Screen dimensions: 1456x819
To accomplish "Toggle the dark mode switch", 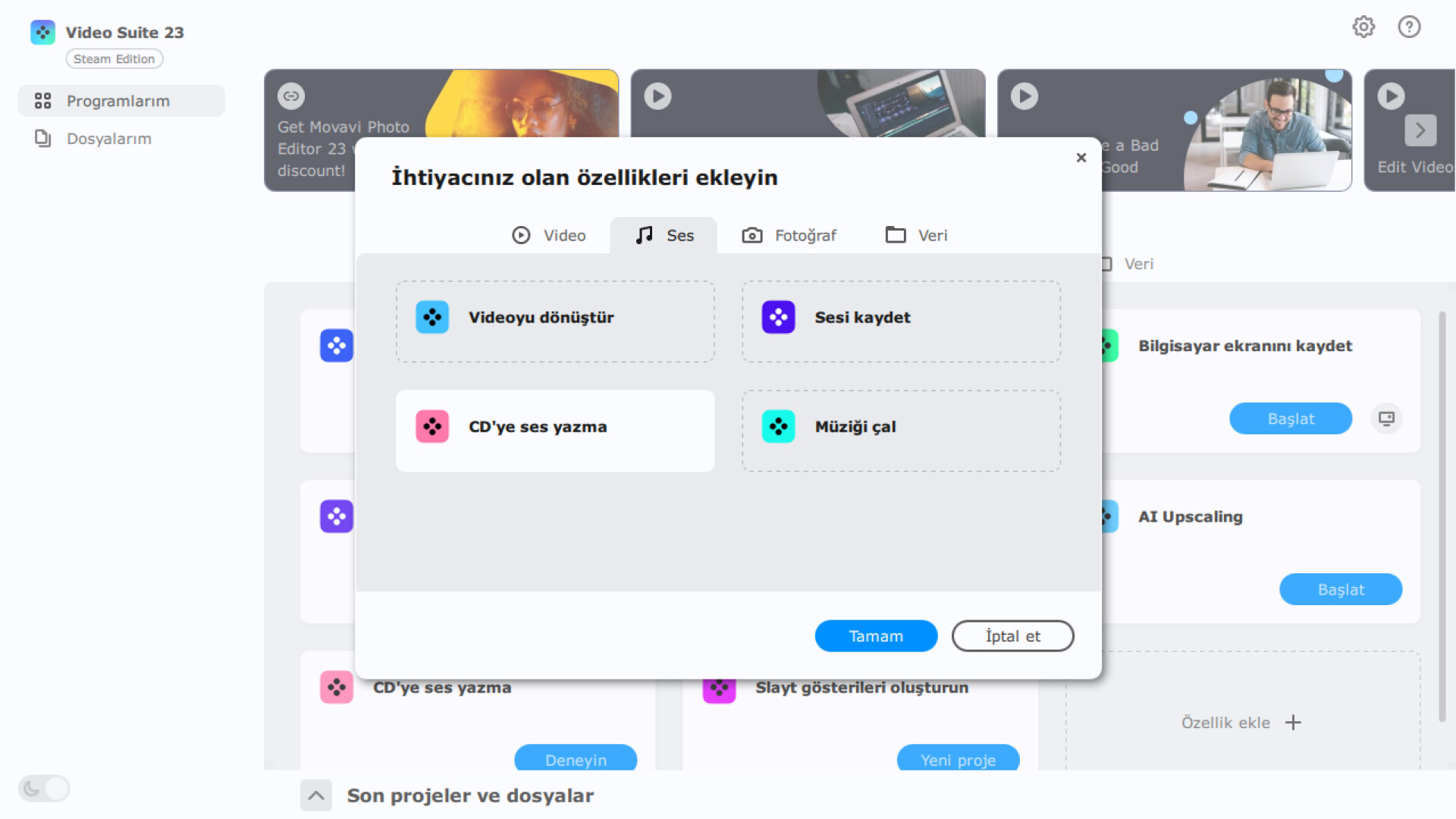I will [x=44, y=789].
